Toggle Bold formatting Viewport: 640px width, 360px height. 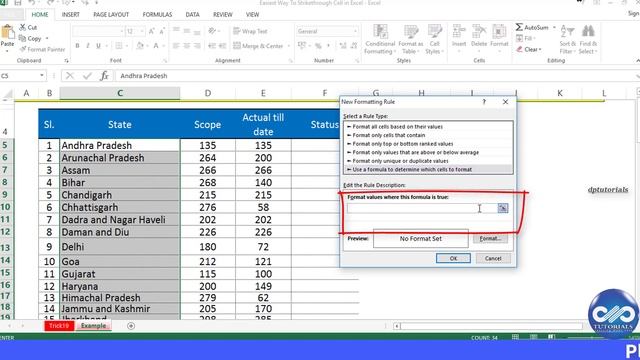click(77, 46)
